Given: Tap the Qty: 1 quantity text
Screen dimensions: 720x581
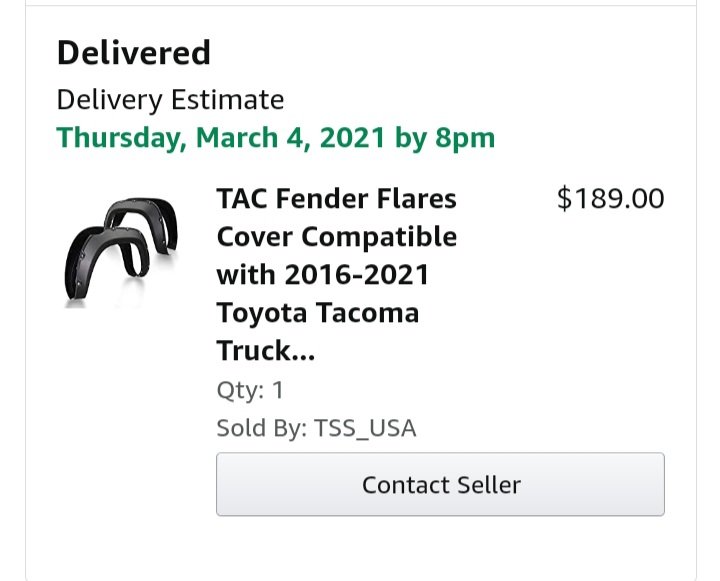Looking at the screenshot, I should [250, 390].
